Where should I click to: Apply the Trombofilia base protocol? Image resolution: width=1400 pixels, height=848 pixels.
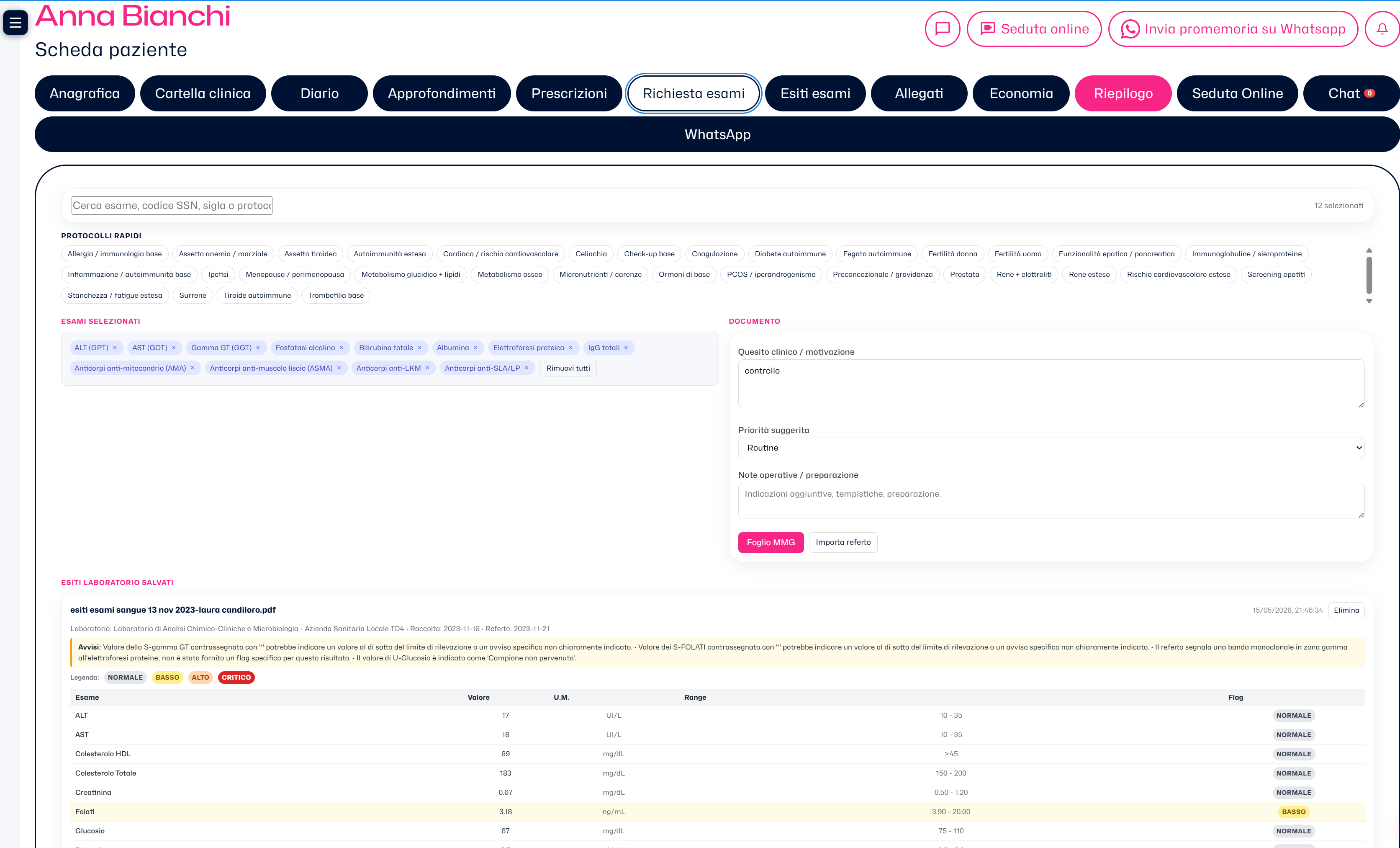click(336, 296)
